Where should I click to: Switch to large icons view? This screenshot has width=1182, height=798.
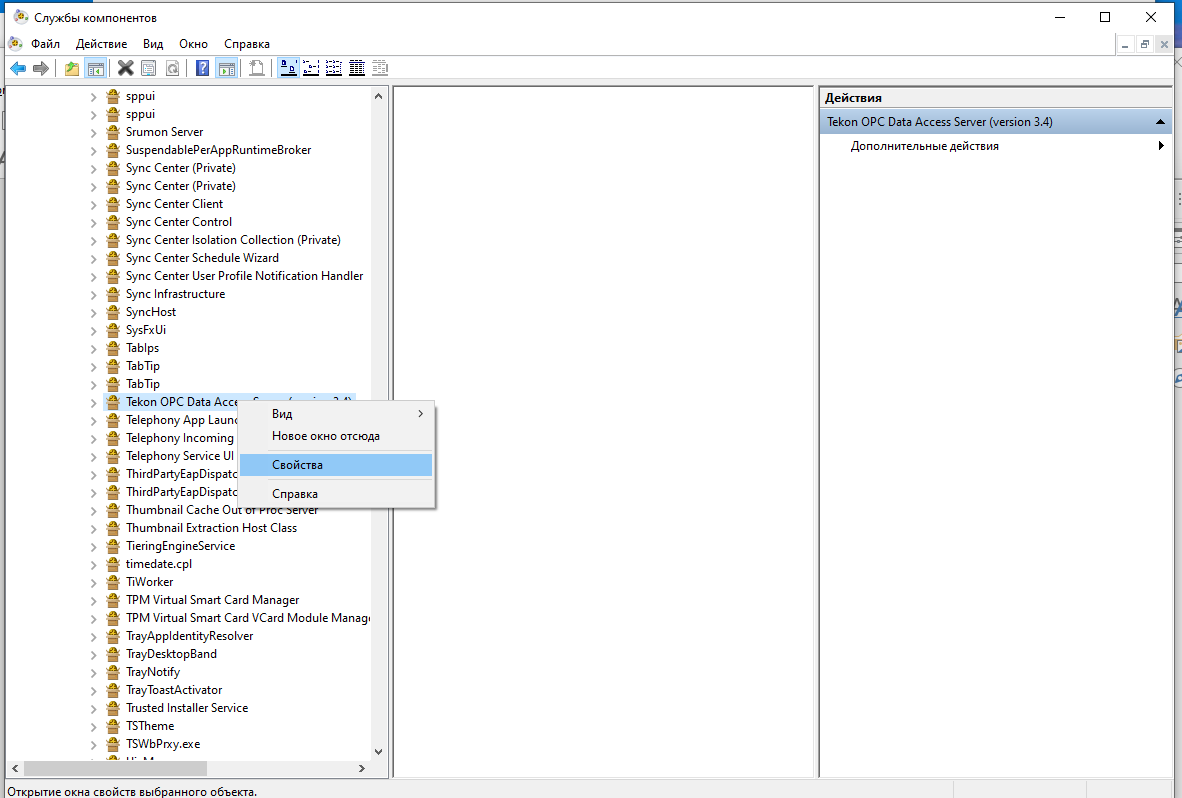click(x=288, y=68)
